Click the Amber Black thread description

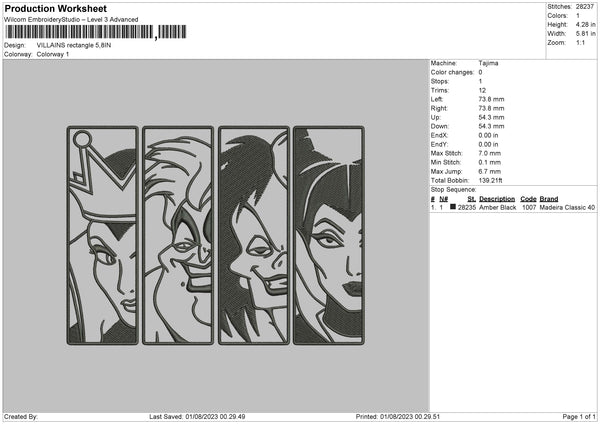pos(497,207)
